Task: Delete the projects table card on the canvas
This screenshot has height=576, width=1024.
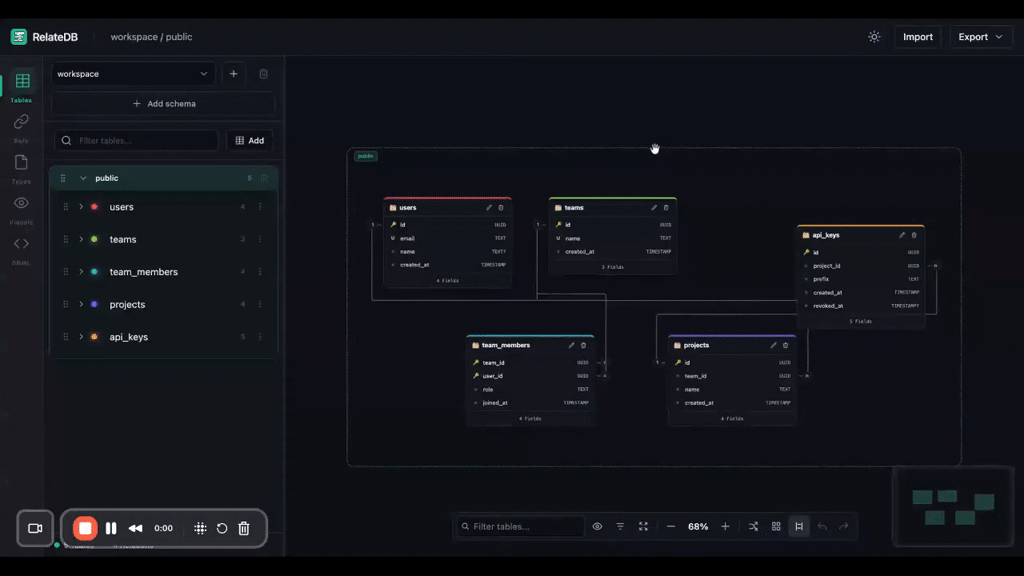Action: [x=785, y=345]
